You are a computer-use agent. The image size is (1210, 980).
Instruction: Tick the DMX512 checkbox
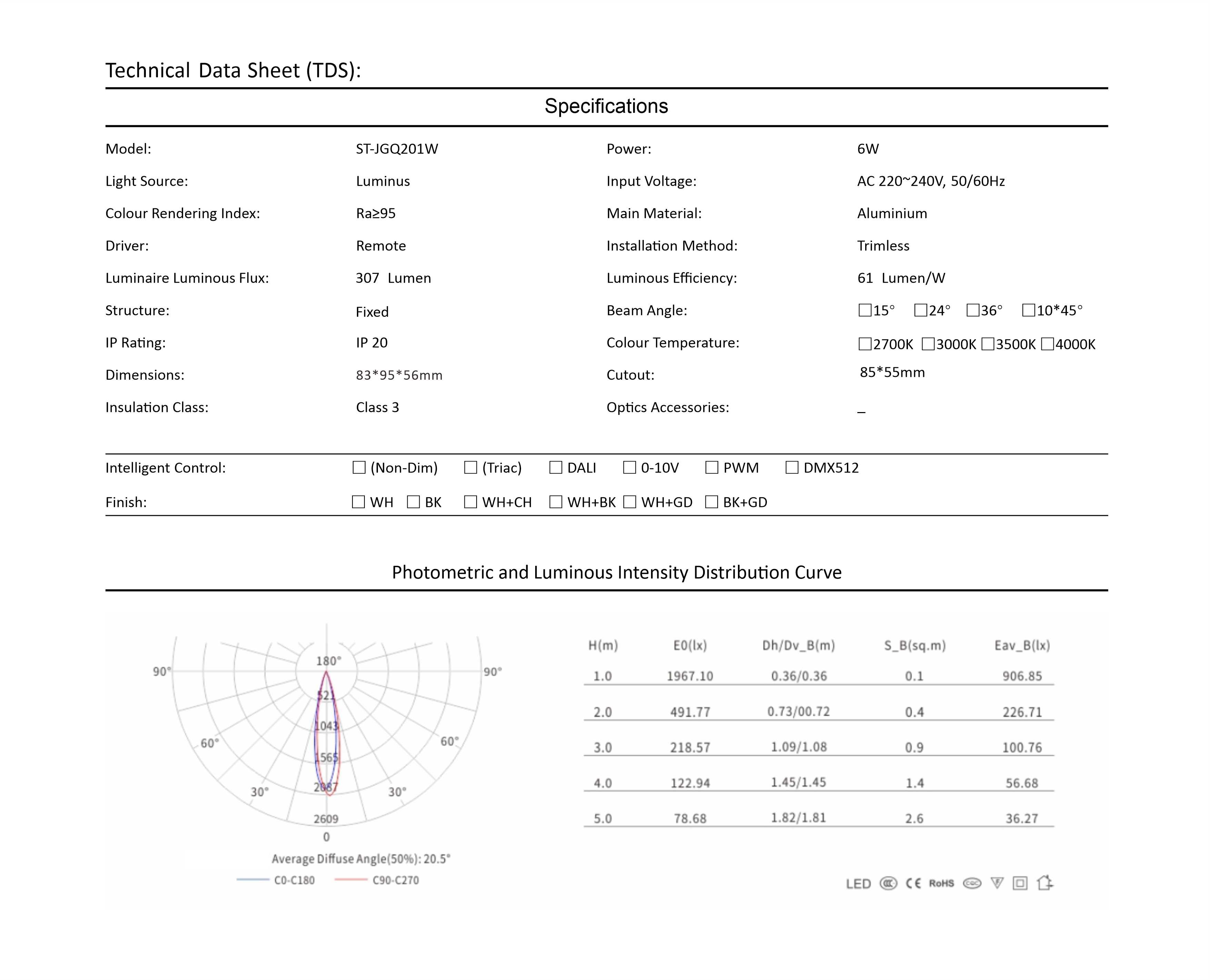click(792, 468)
